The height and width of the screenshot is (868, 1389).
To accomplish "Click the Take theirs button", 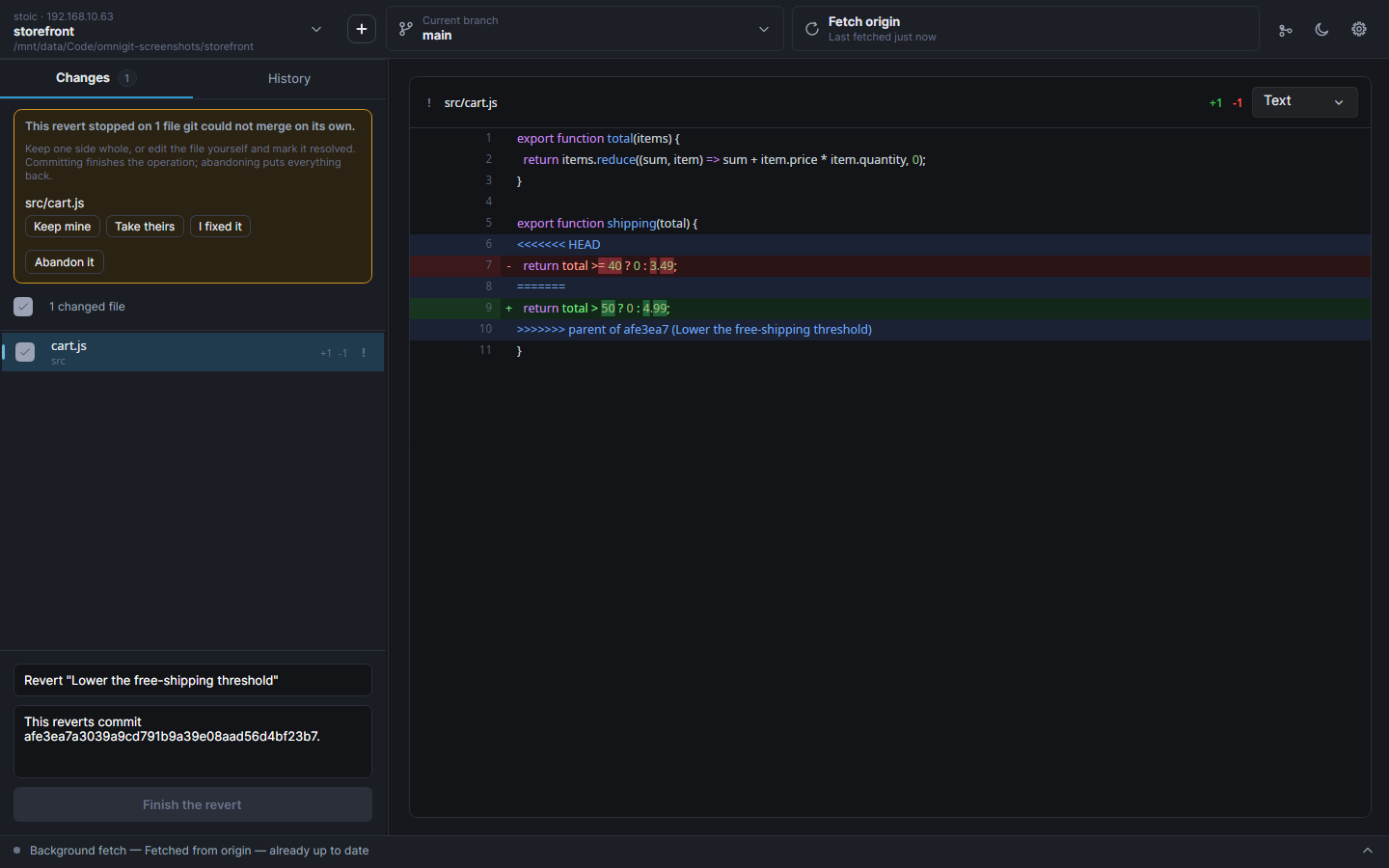I will [x=145, y=227].
